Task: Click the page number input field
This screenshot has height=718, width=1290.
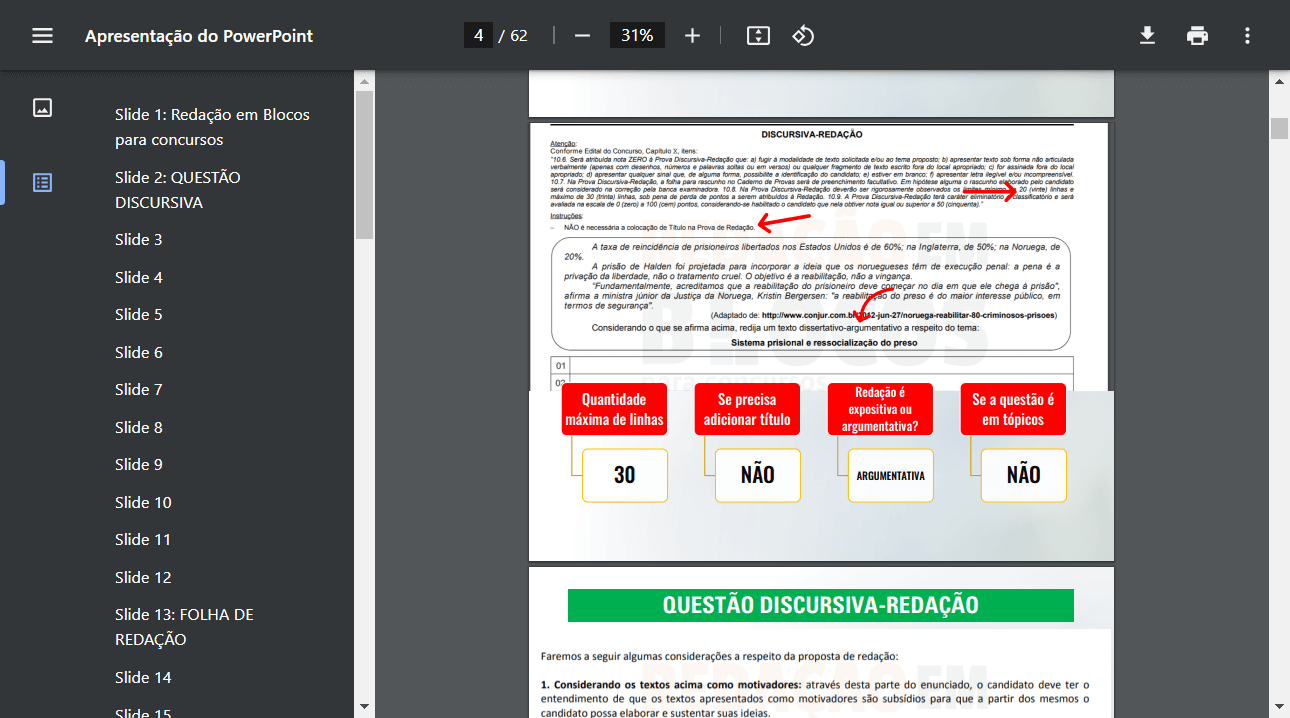Action: pos(478,36)
